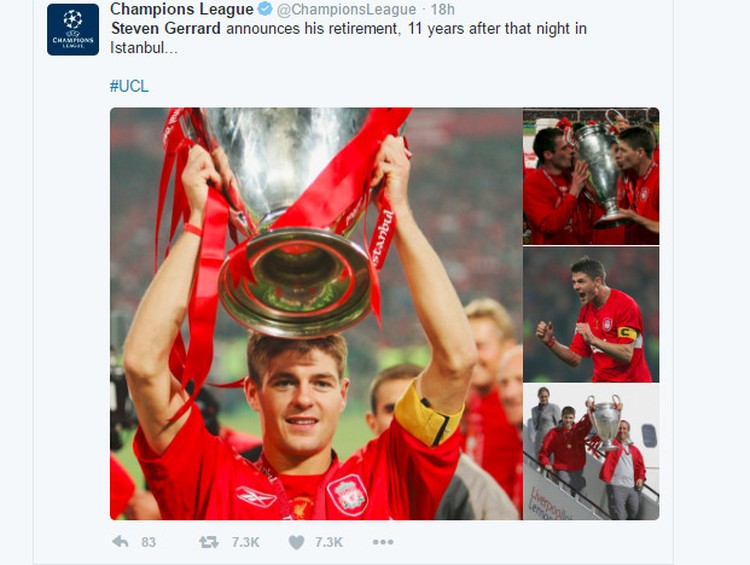The width and height of the screenshot is (750, 565).
Task: Like the tweet with heart icon
Action: click(x=297, y=542)
